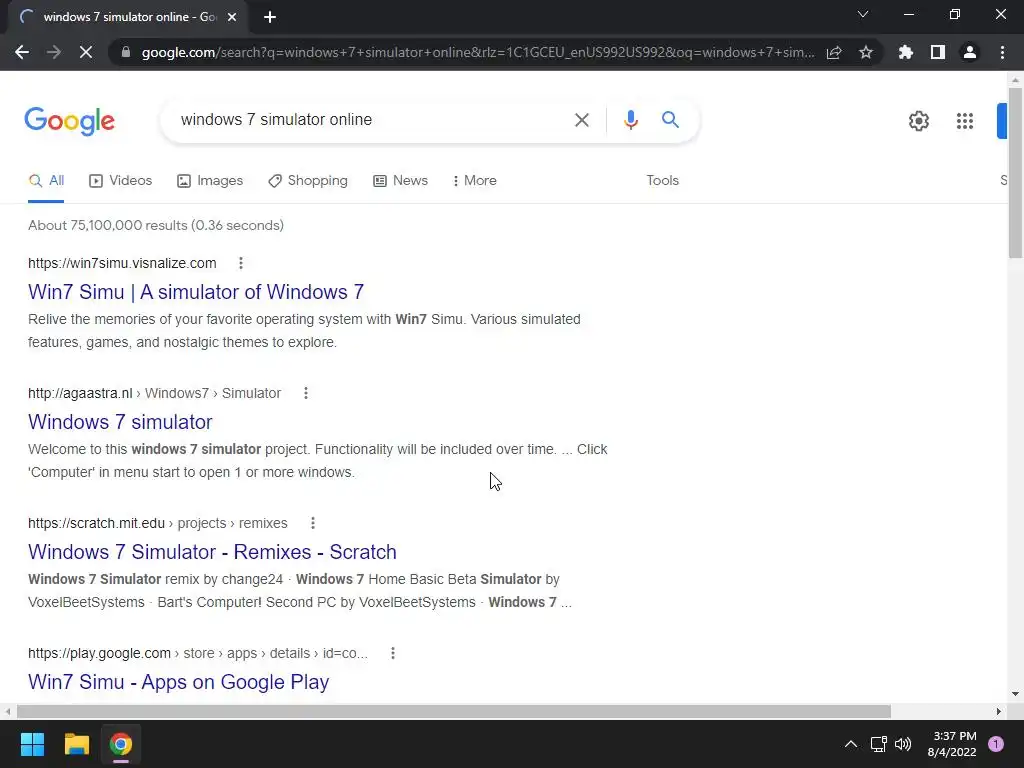The image size is (1024, 768).
Task: Open the Windows Start menu
Action: tap(32, 744)
